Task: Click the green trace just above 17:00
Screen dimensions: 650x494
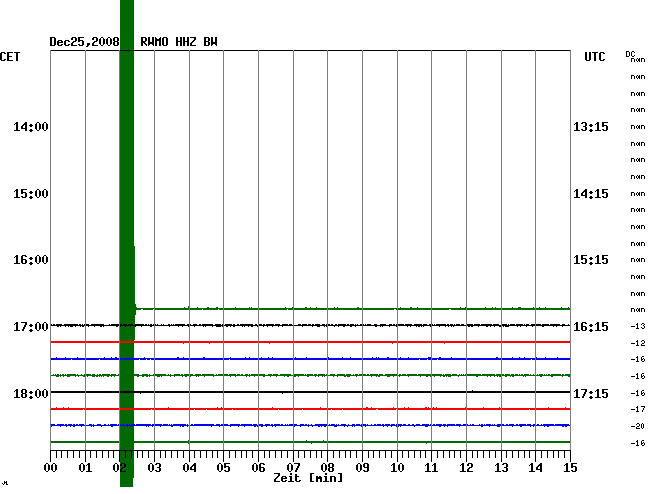Action: tap(352, 309)
